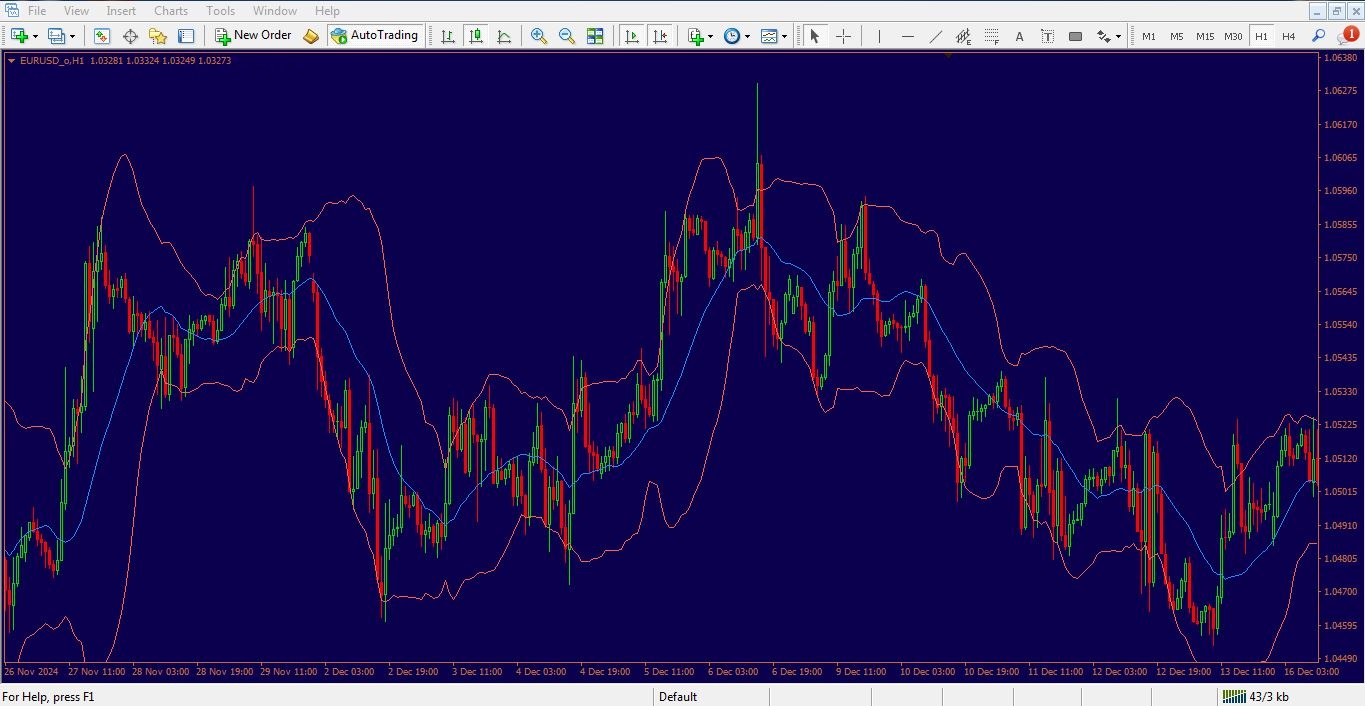The height and width of the screenshot is (706, 1365).
Task: Click the Zoom Out magnifier icon
Action: point(567,36)
